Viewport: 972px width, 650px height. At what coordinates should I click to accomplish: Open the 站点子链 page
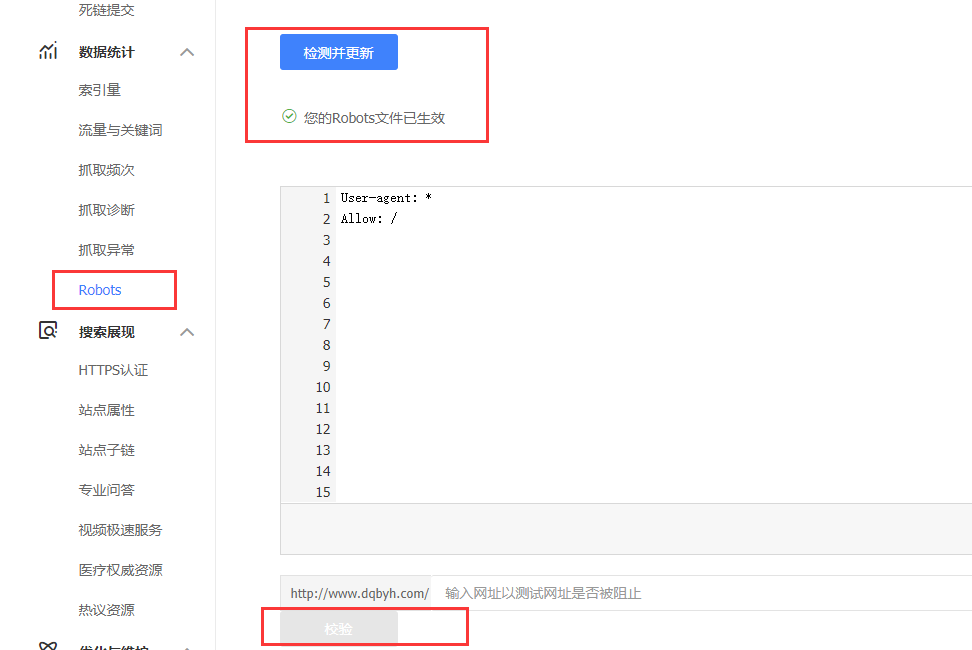(106, 450)
